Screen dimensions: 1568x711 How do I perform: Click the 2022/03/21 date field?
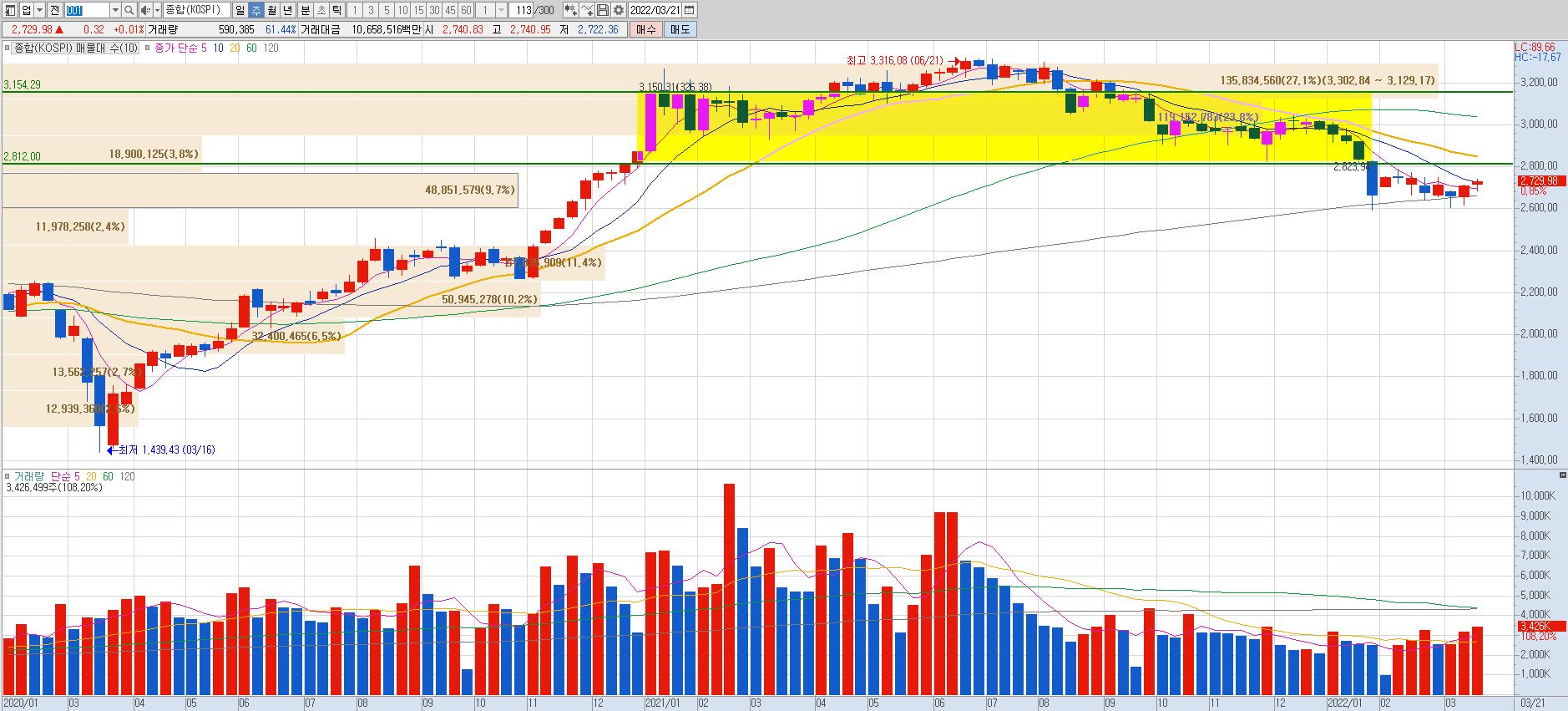(x=655, y=10)
